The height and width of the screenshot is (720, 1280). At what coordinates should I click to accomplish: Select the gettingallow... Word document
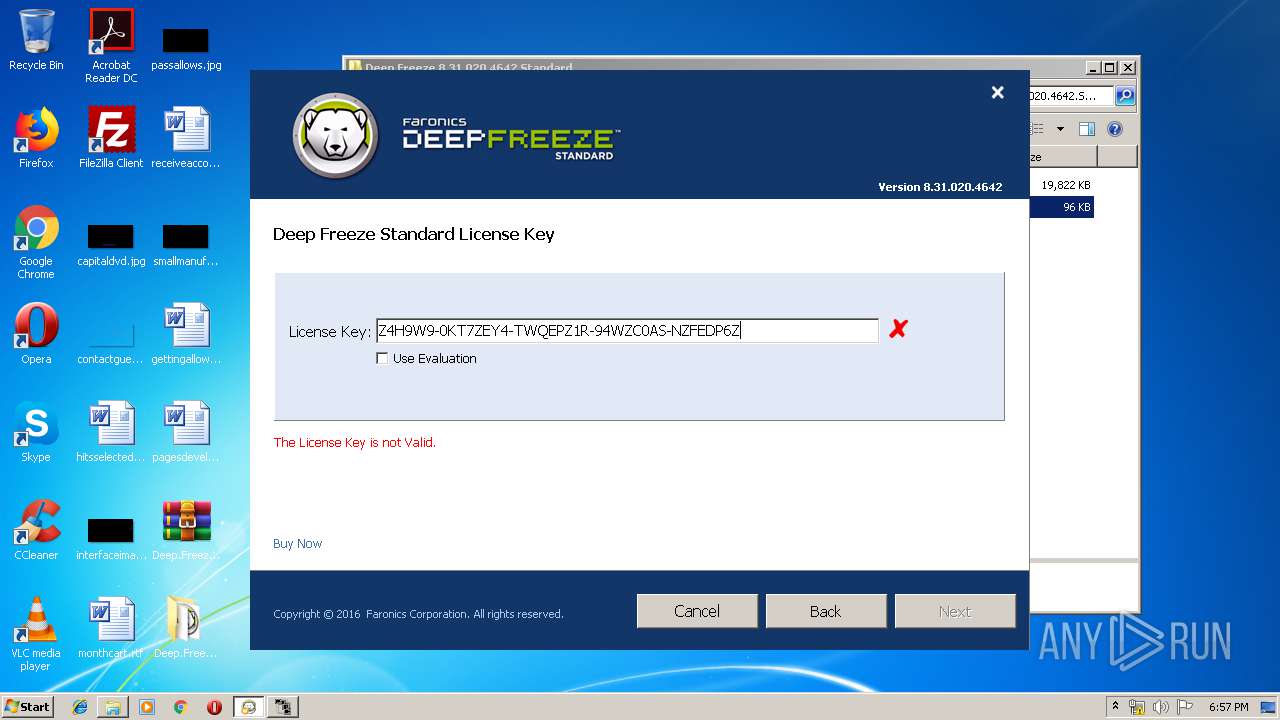(186, 334)
